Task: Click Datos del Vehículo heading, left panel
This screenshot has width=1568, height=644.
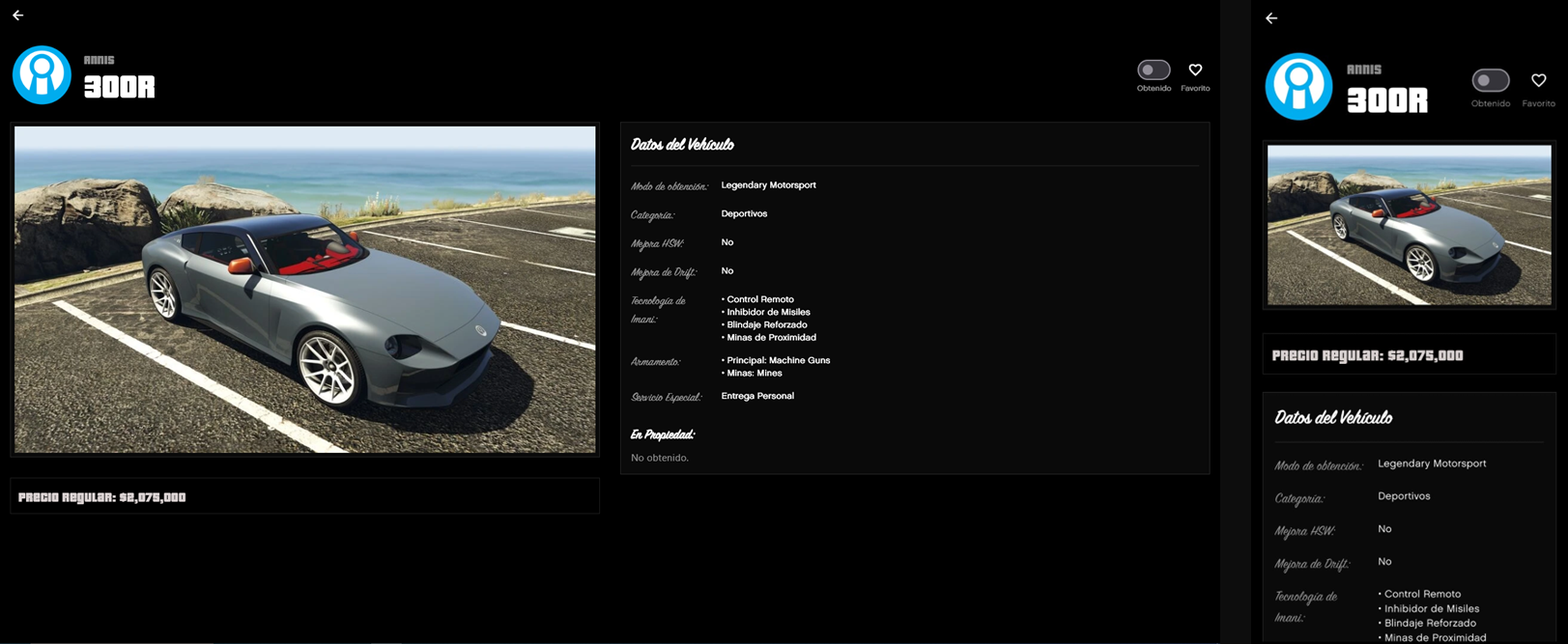Action: pyautogui.click(x=682, y=145)
